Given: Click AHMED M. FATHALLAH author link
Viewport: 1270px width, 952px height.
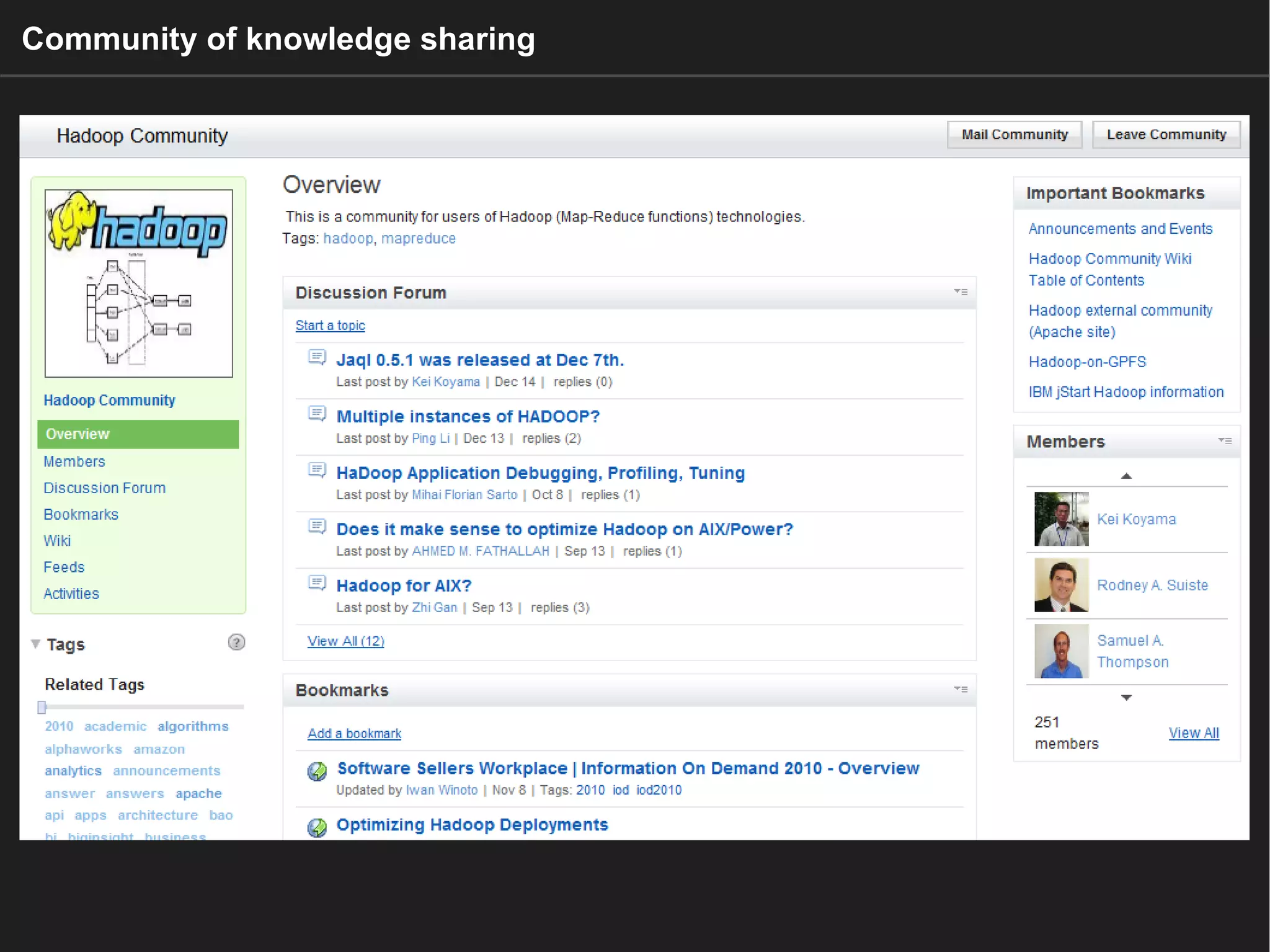Looking at the screenshot, I should (481, 551).
